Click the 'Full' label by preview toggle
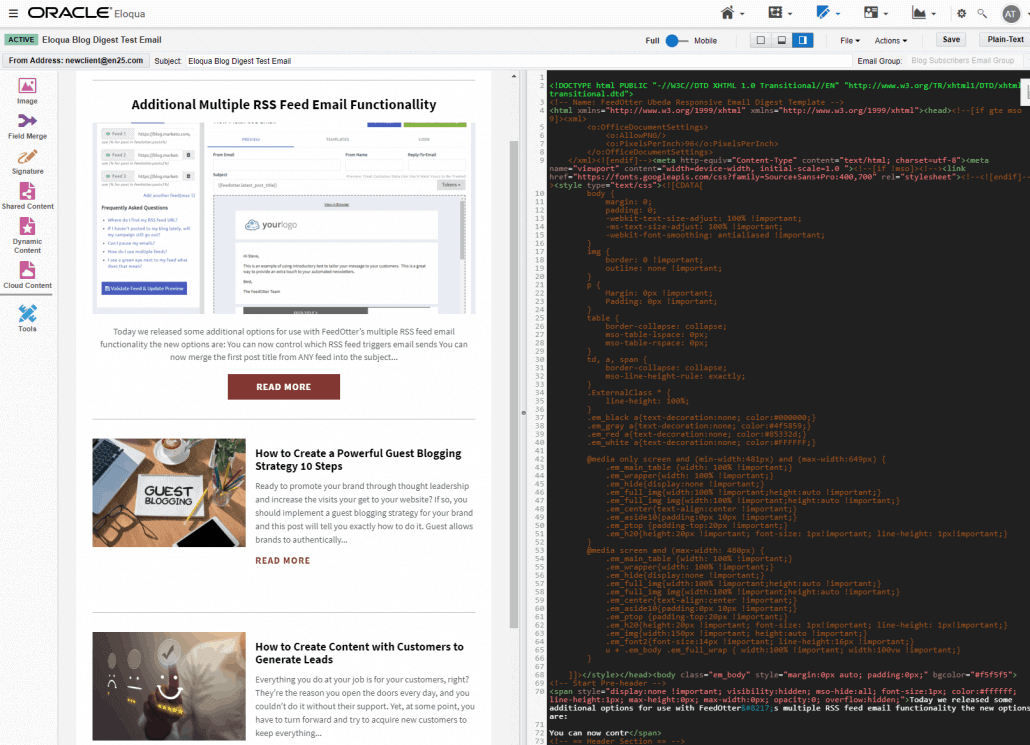Viewport: 1030px width, 745px height. (652, 41)
